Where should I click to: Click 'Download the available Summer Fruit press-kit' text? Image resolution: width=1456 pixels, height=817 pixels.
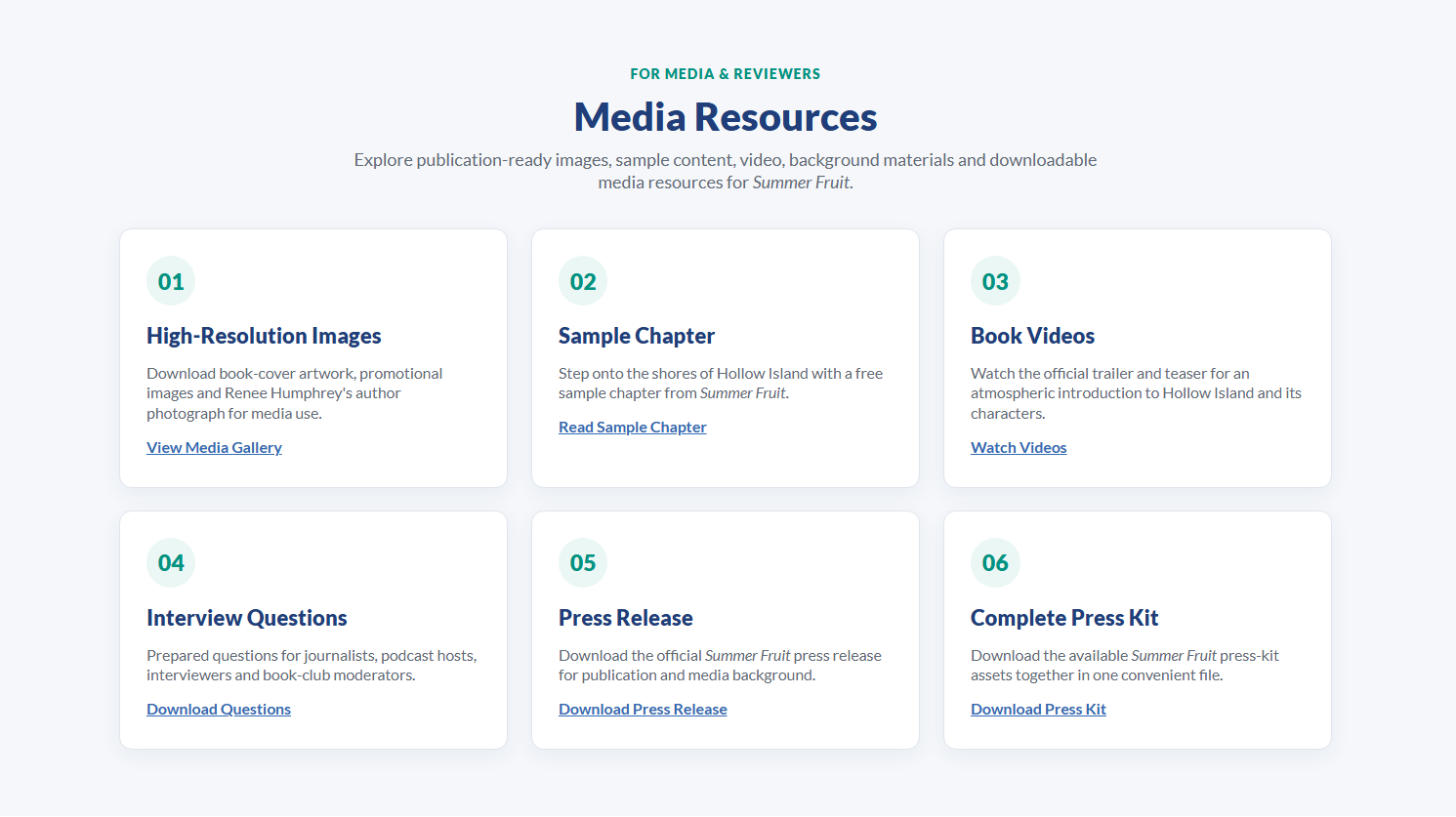point(1125,665)
